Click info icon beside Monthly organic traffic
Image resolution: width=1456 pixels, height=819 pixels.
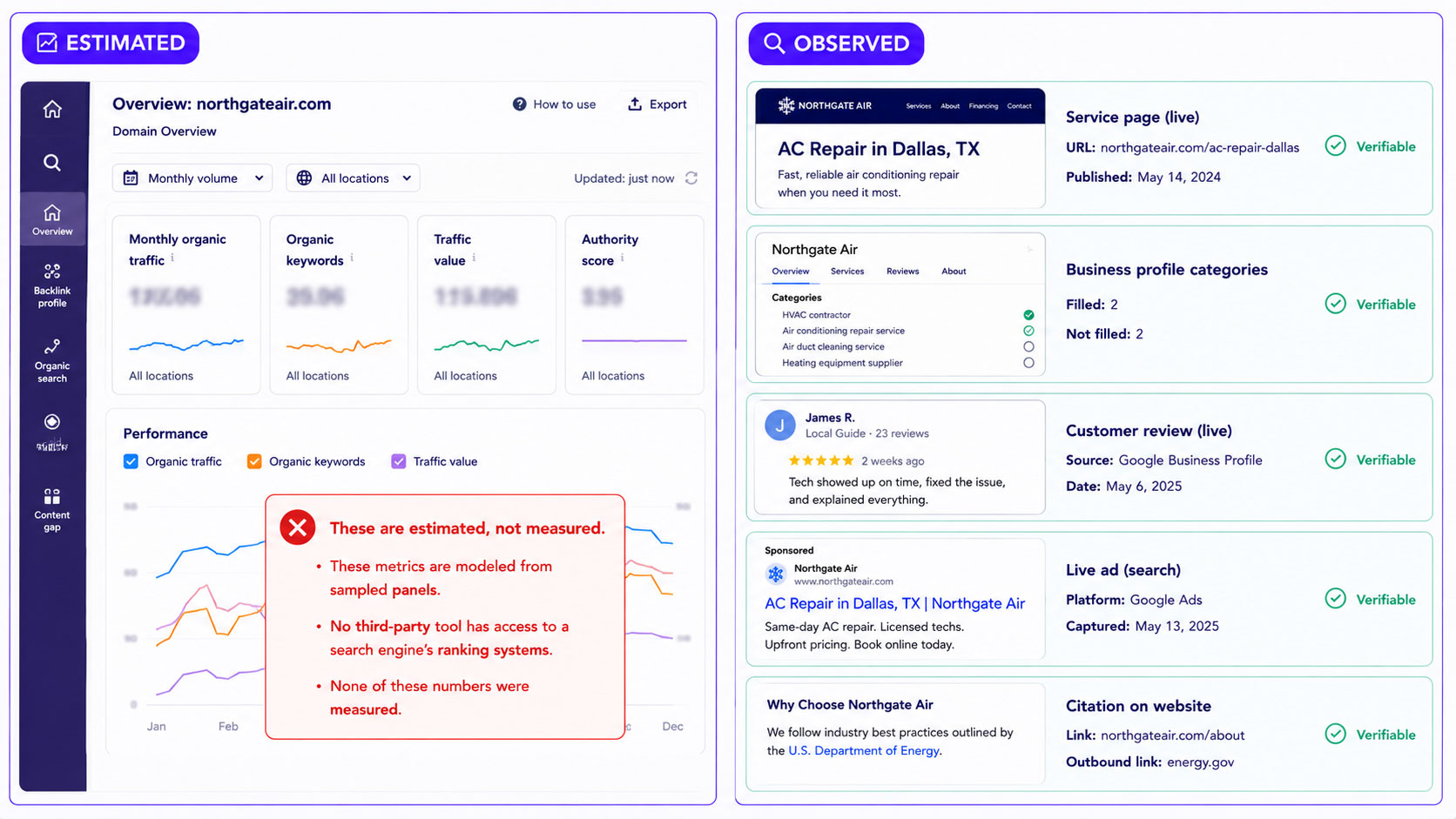pos(172,258)
